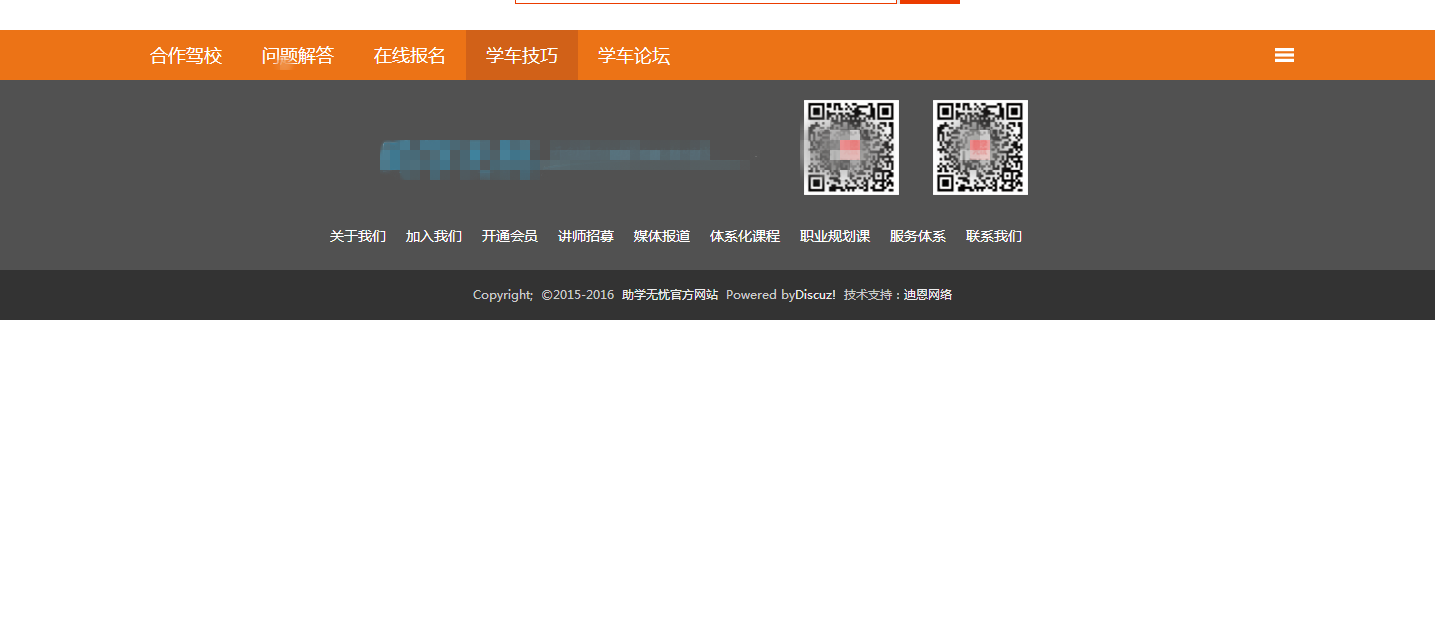Open the 媒体报道 media link
The image size is (1435, 641).
pos(661,236)
